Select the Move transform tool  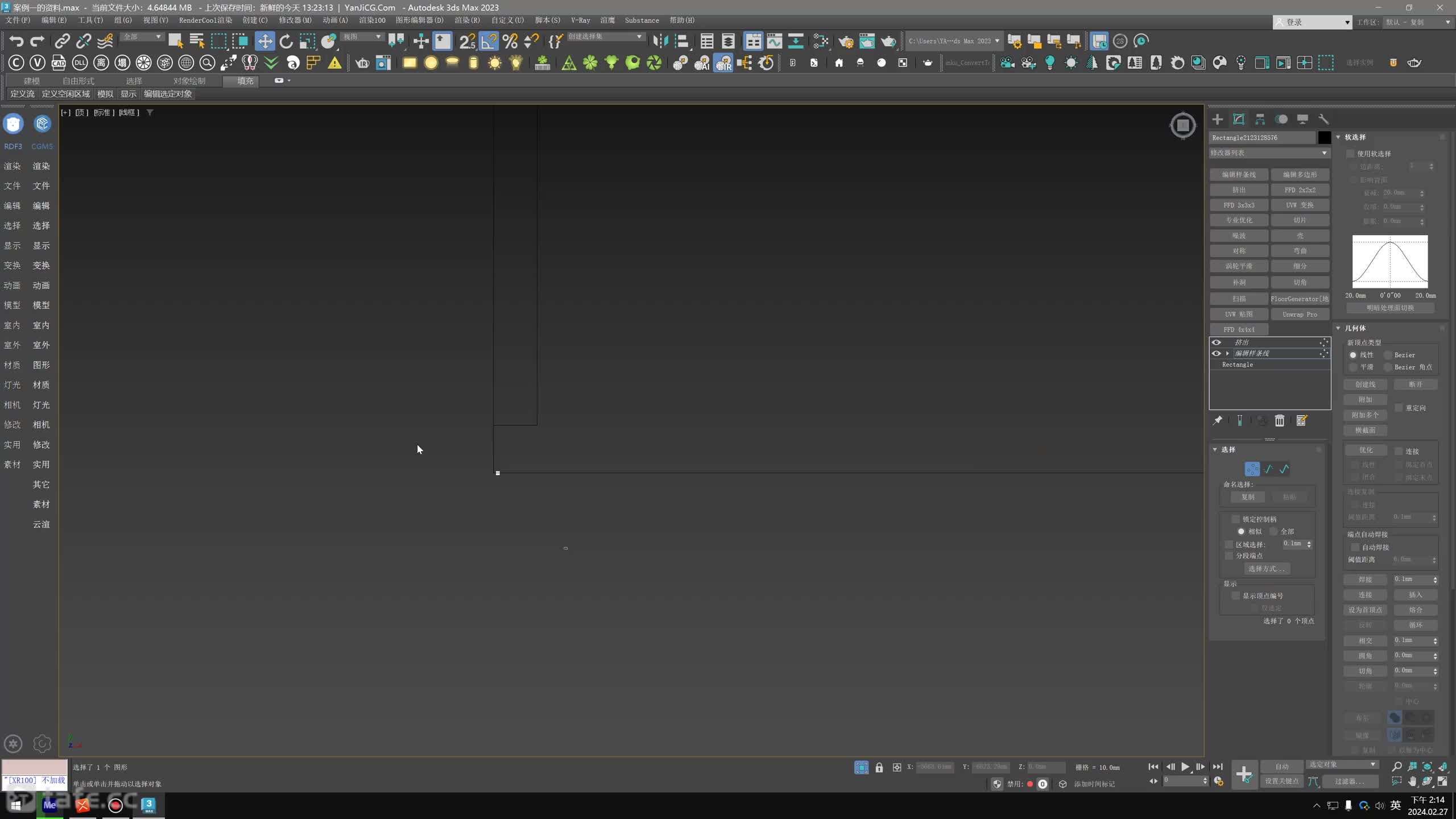click(264, 41)
